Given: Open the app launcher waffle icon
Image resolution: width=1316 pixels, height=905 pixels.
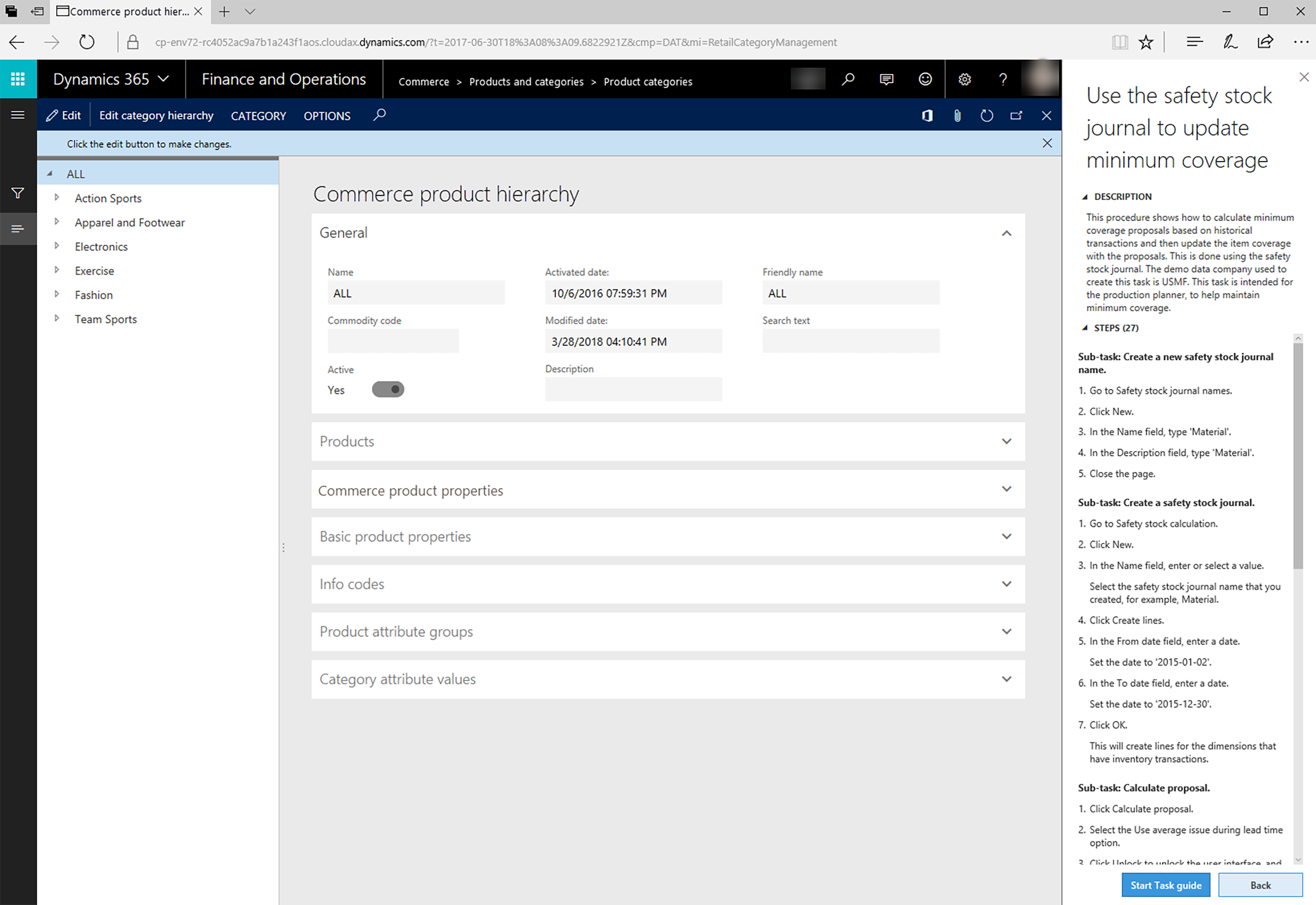Looking at the screenshot, I should pos(18,79).
